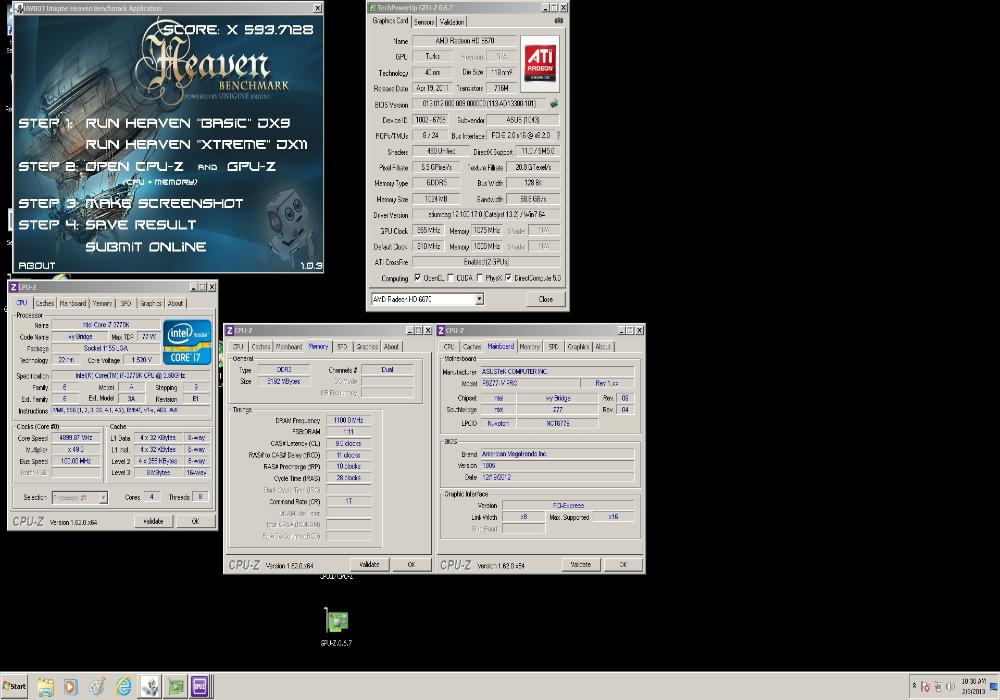Click About in Heaven window
The height and width of the screenshot is (700, 1000).
coord(36,265)
